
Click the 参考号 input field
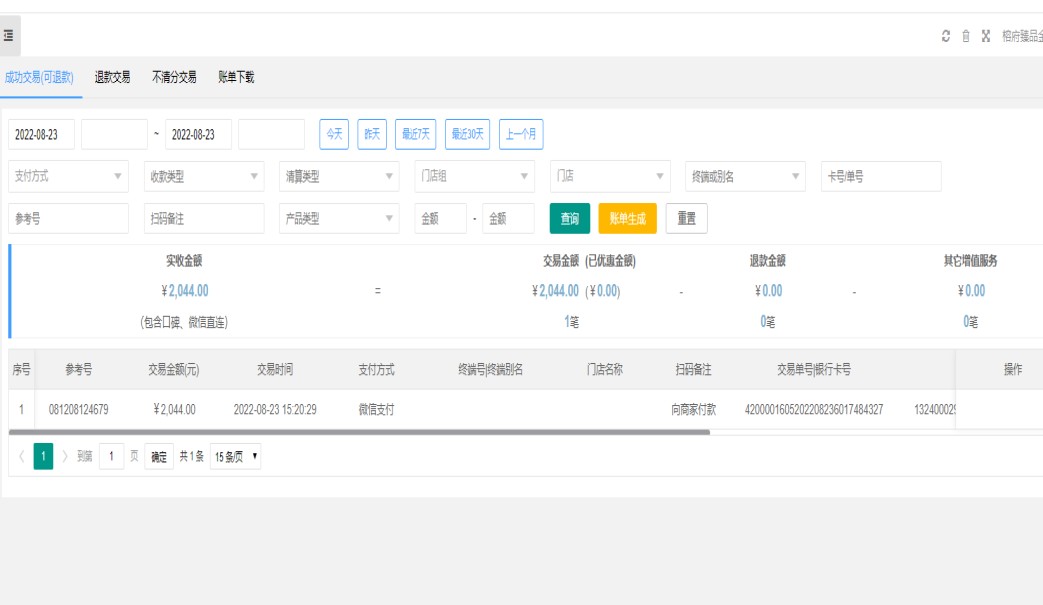point(69,219)
